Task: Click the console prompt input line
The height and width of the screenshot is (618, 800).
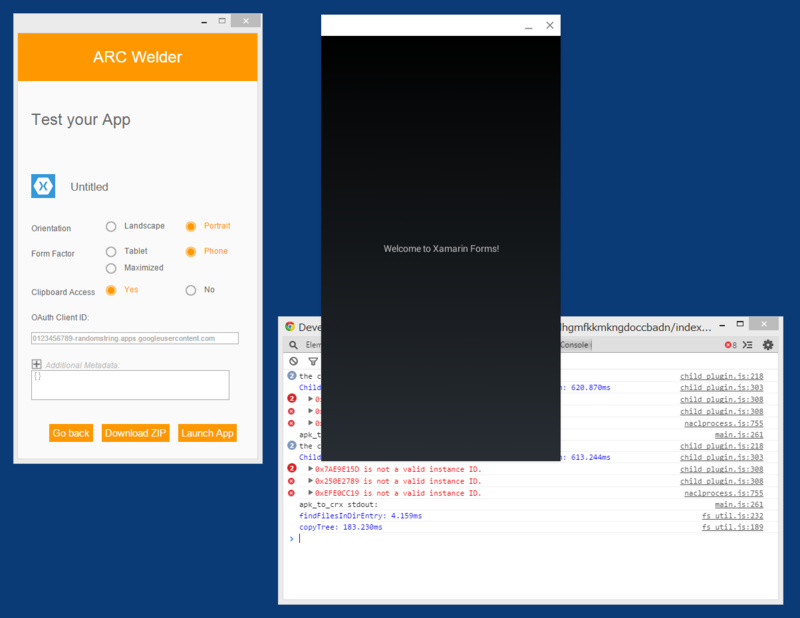Action: (531, 539)
